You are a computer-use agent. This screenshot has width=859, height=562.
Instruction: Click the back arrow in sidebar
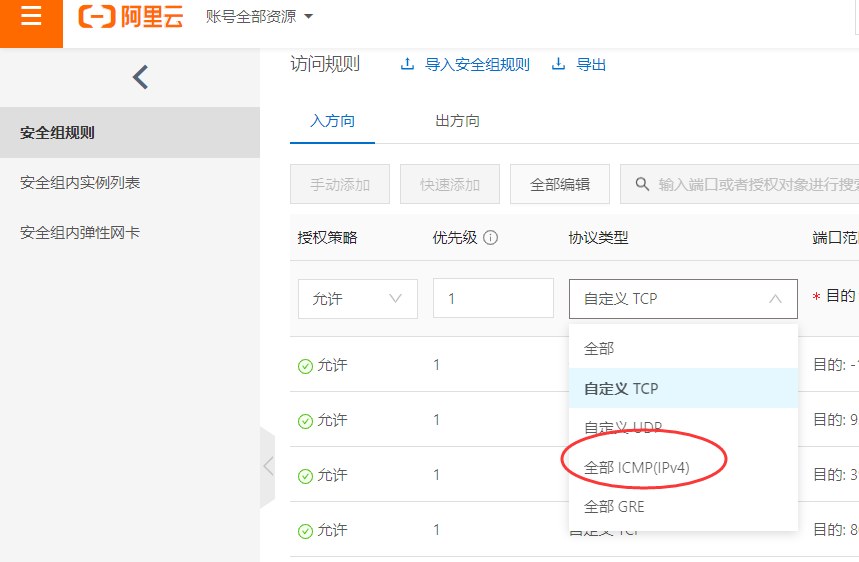point(140,77)
